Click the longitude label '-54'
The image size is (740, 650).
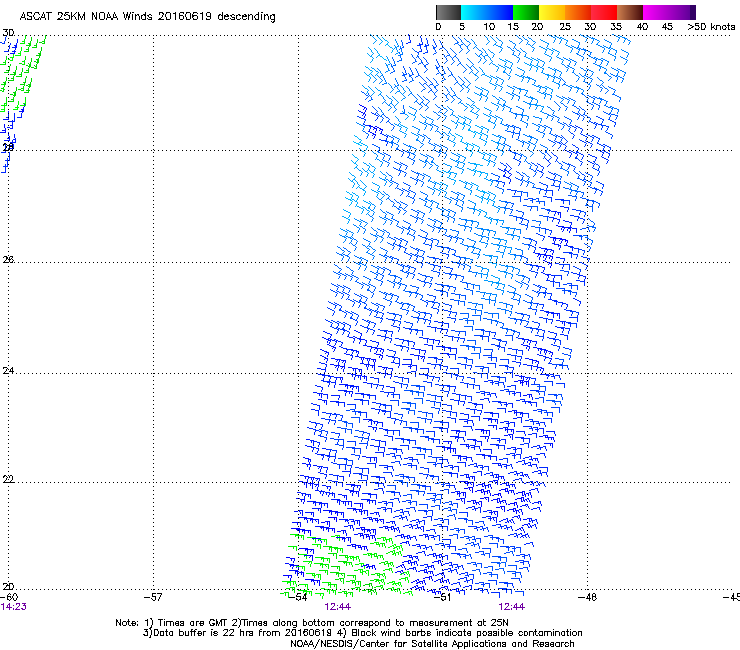pos(298,597)
